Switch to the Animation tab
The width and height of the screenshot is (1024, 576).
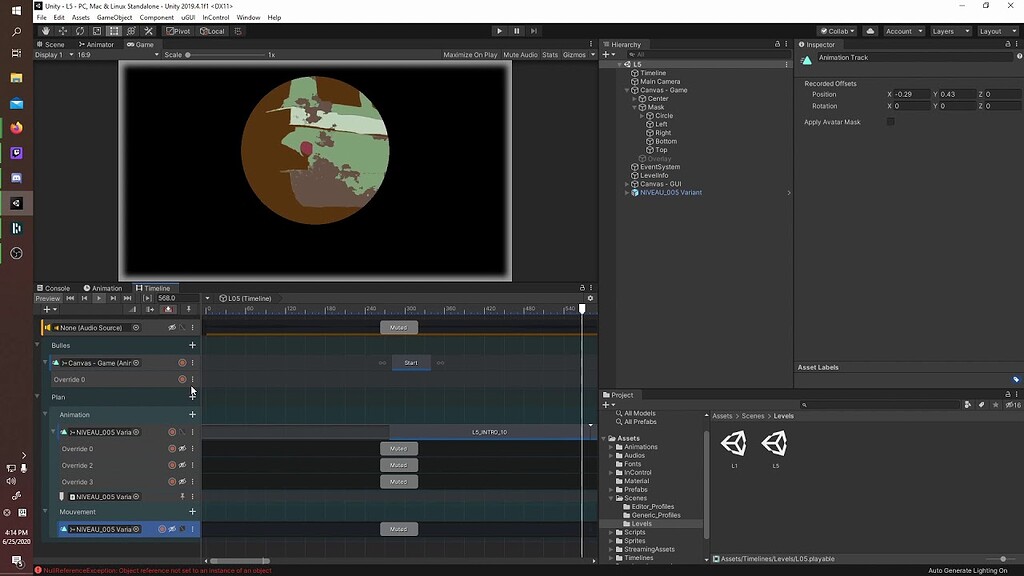click(x=103, y=288)
